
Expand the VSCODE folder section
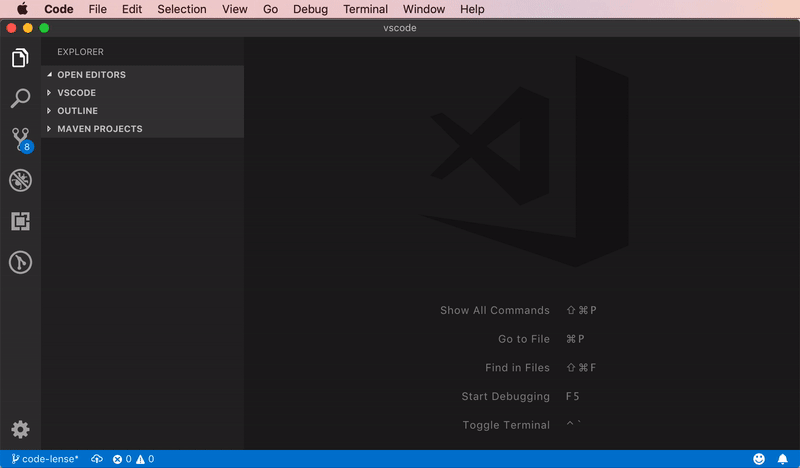pyautogui.click(x=142, y=92)
